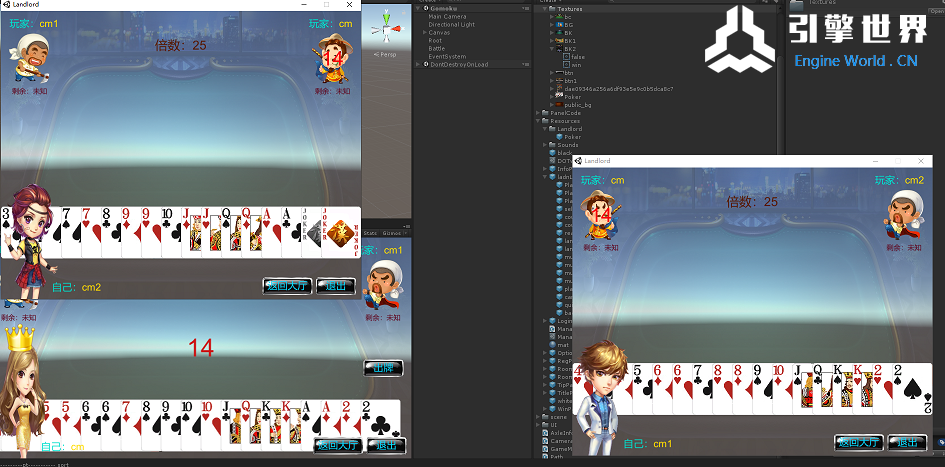Select EventSystem in Hierarchy
Screen dimensions: 945x467
click(x=447, y=57)
